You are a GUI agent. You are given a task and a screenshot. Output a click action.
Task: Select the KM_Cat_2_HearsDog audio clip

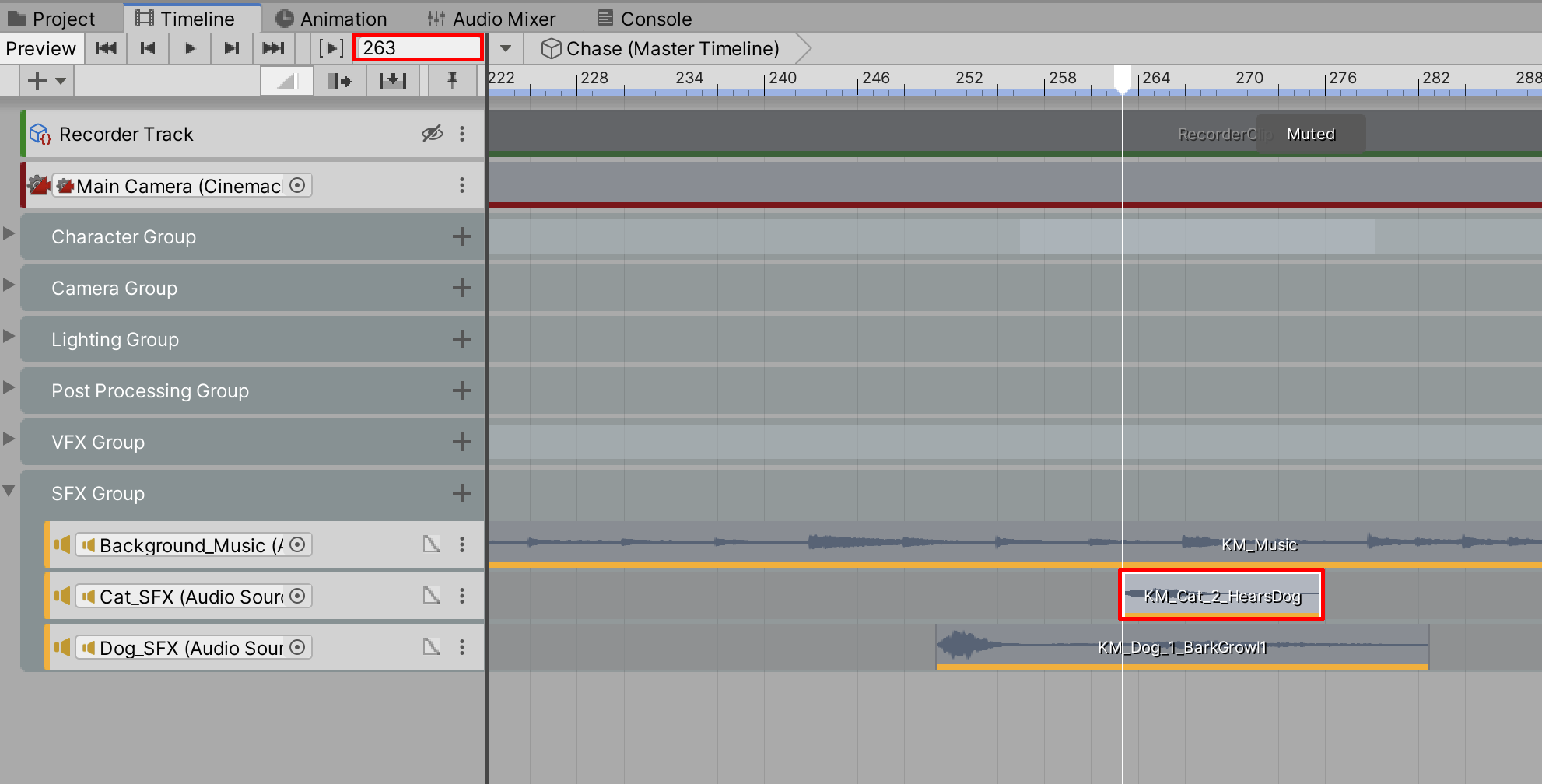(x=1221, y=595)
